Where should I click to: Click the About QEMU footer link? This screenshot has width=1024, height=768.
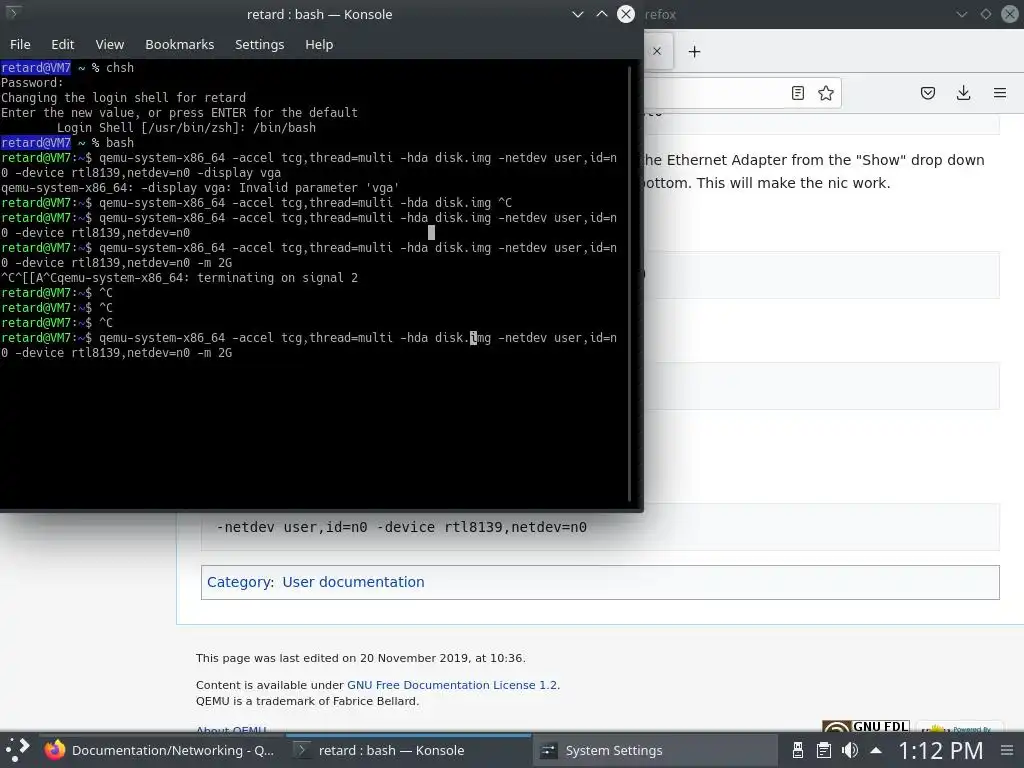click(231, 730)
